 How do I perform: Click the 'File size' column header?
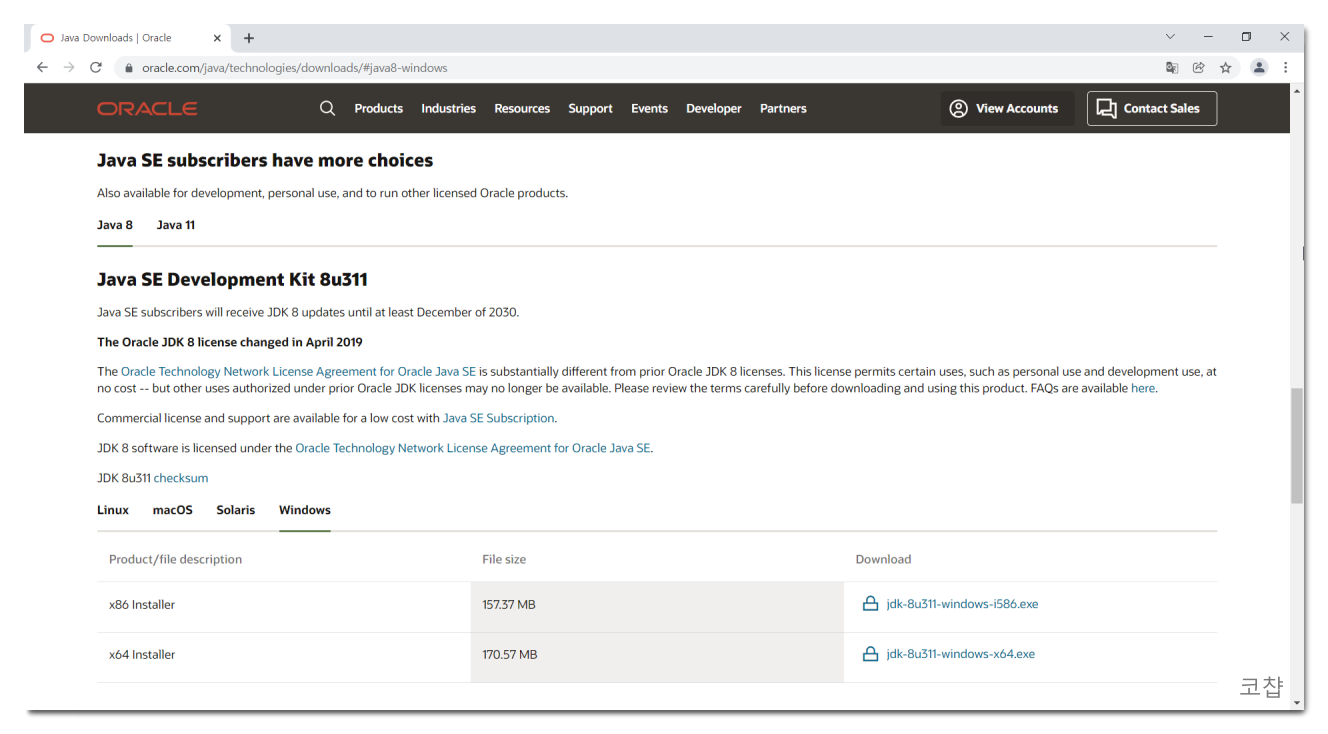[x=504, y=559]
